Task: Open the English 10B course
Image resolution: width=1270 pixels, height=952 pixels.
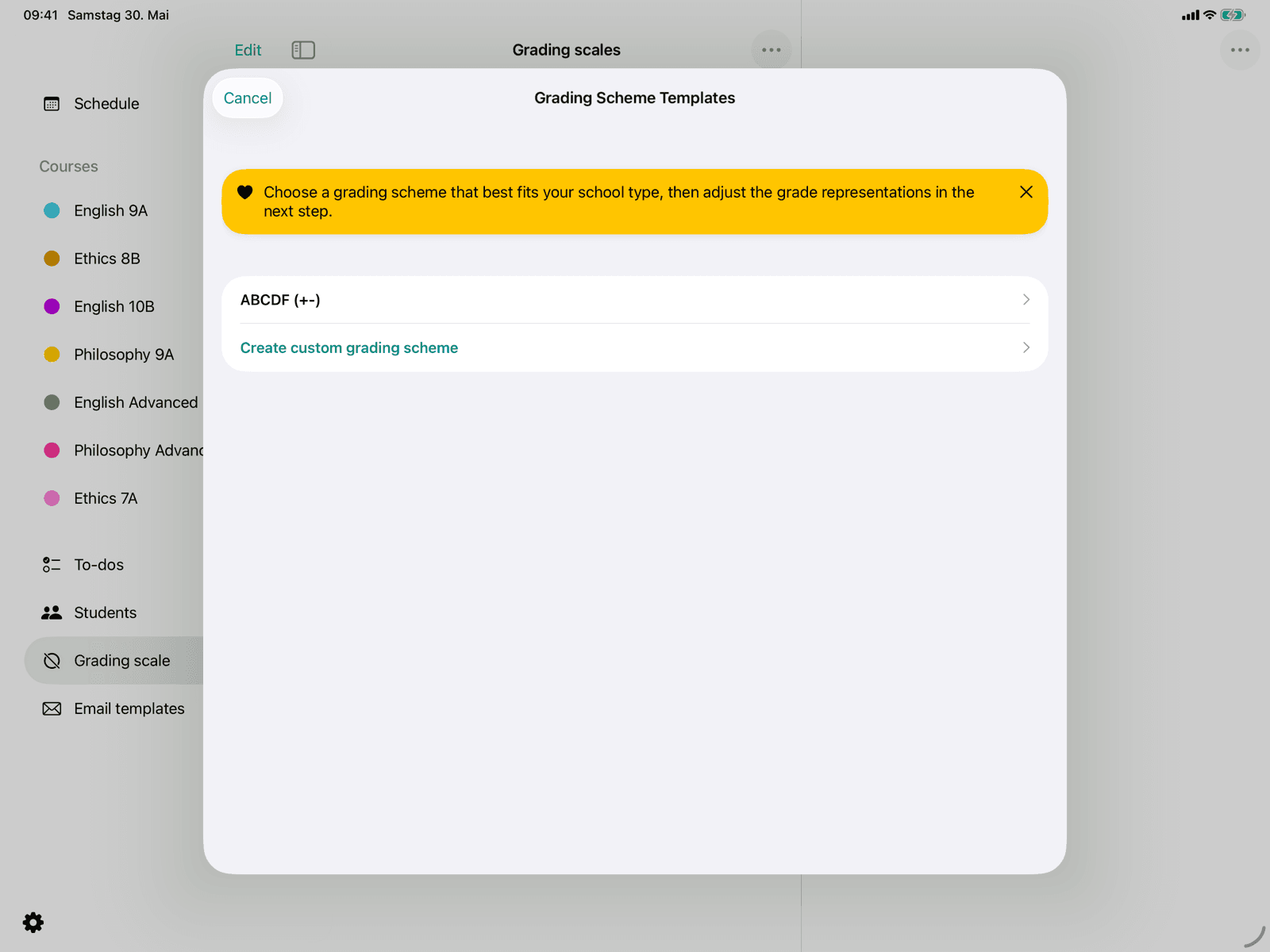Action: (114, 306)
